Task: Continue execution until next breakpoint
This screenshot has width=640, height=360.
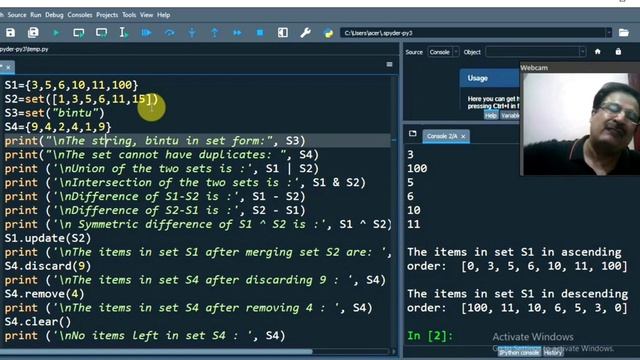Action: click(237, 33)
